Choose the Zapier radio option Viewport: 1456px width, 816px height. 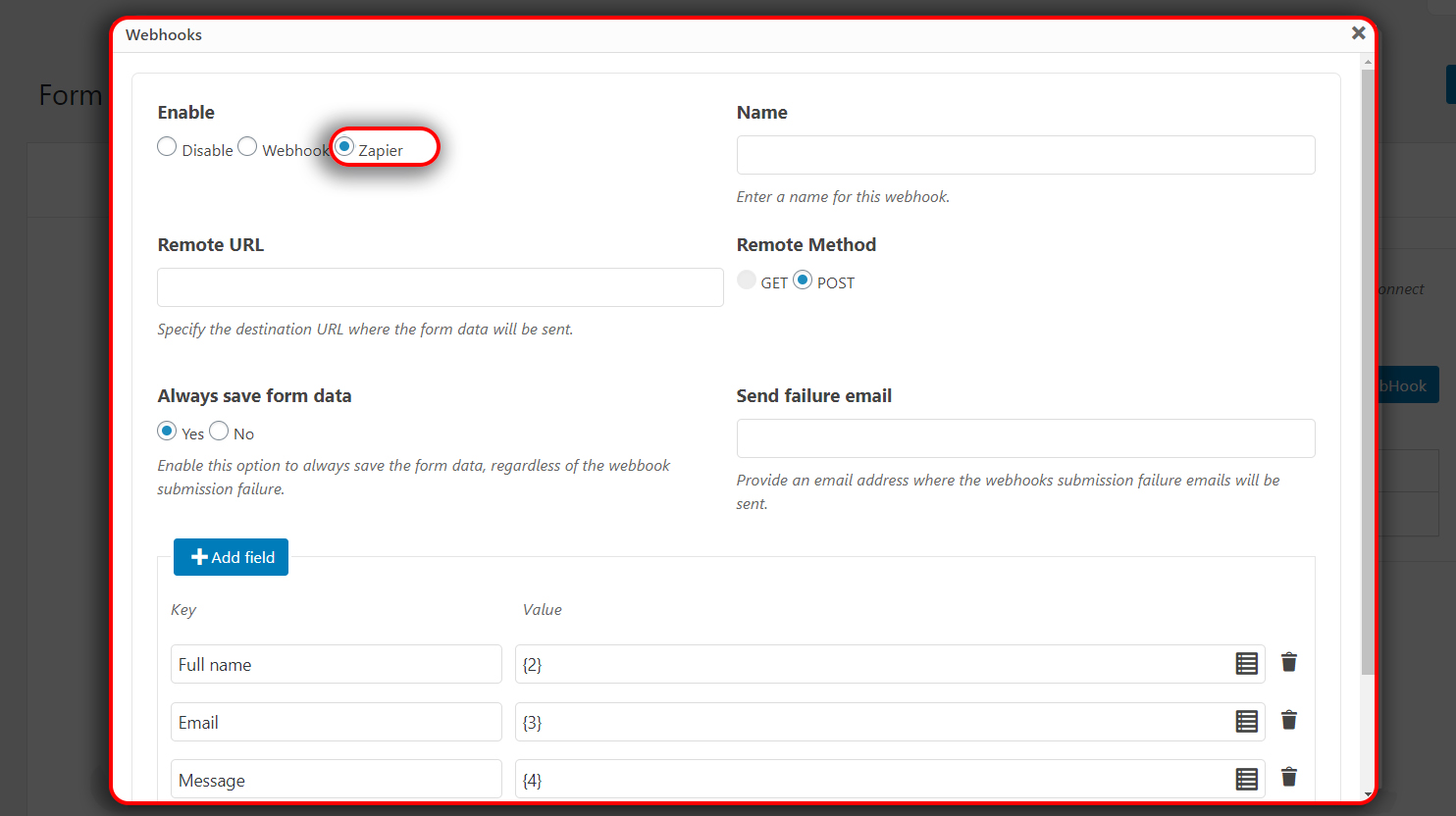tap(344, 147)
